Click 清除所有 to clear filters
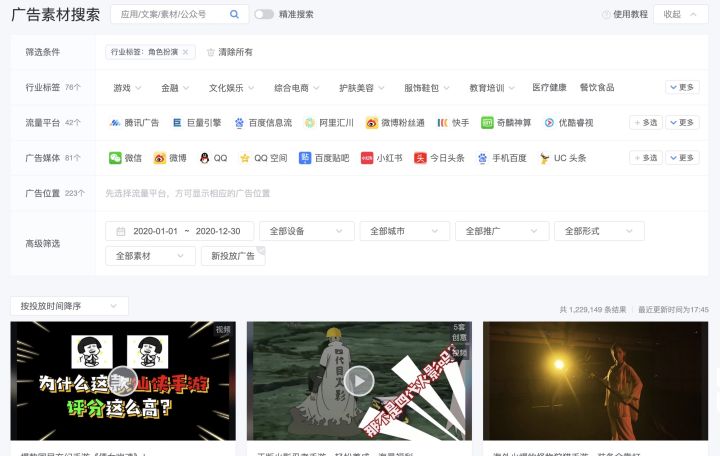 pos(229,52)
